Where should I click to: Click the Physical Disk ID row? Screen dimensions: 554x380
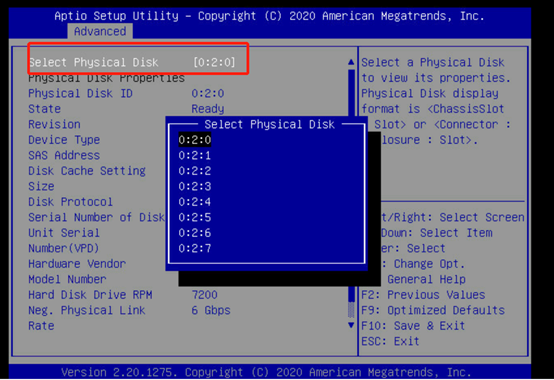pyautogui.click(x=126, y=94)
